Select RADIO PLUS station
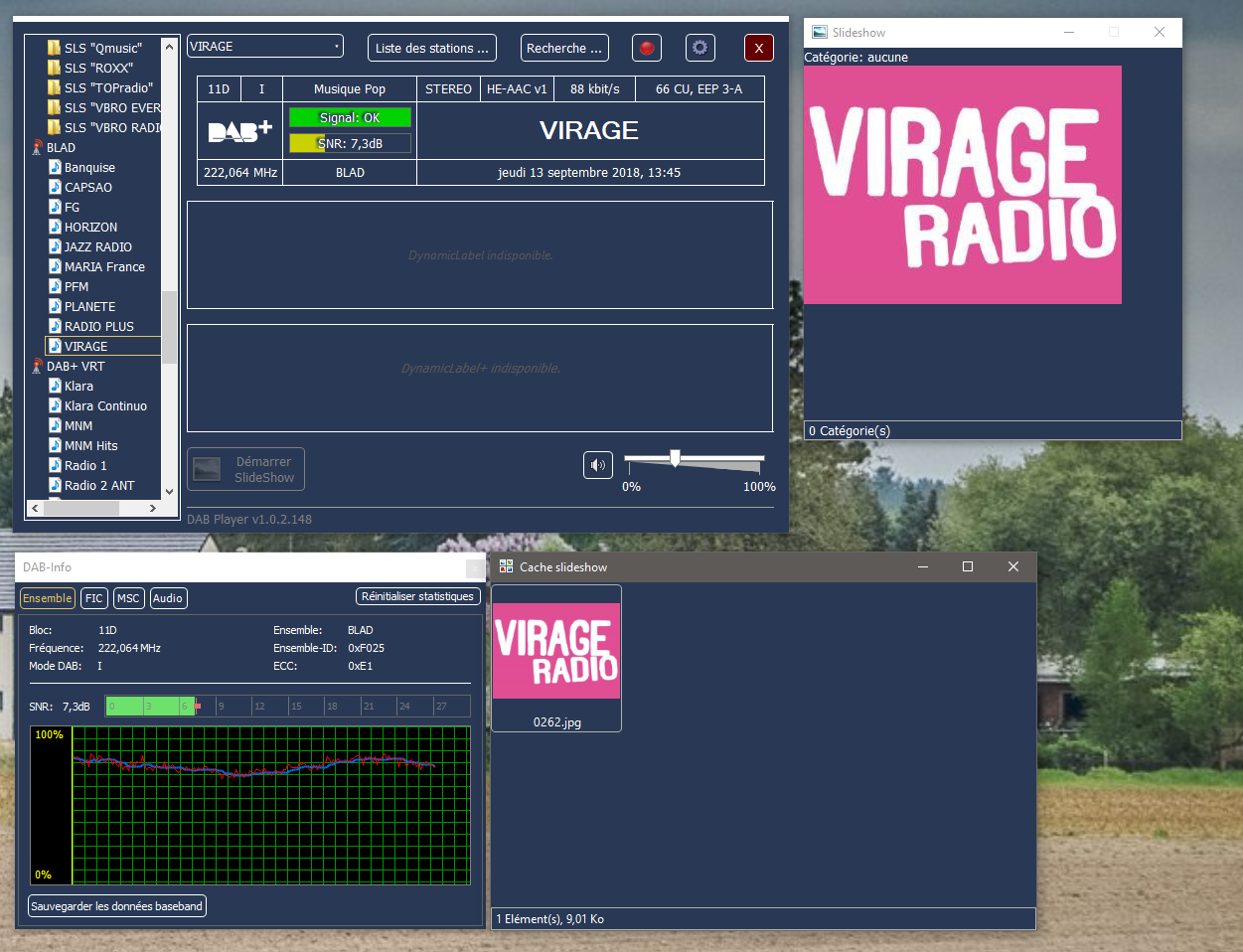The width and height of the screenshot is (1243, 952). coord(98,327)
